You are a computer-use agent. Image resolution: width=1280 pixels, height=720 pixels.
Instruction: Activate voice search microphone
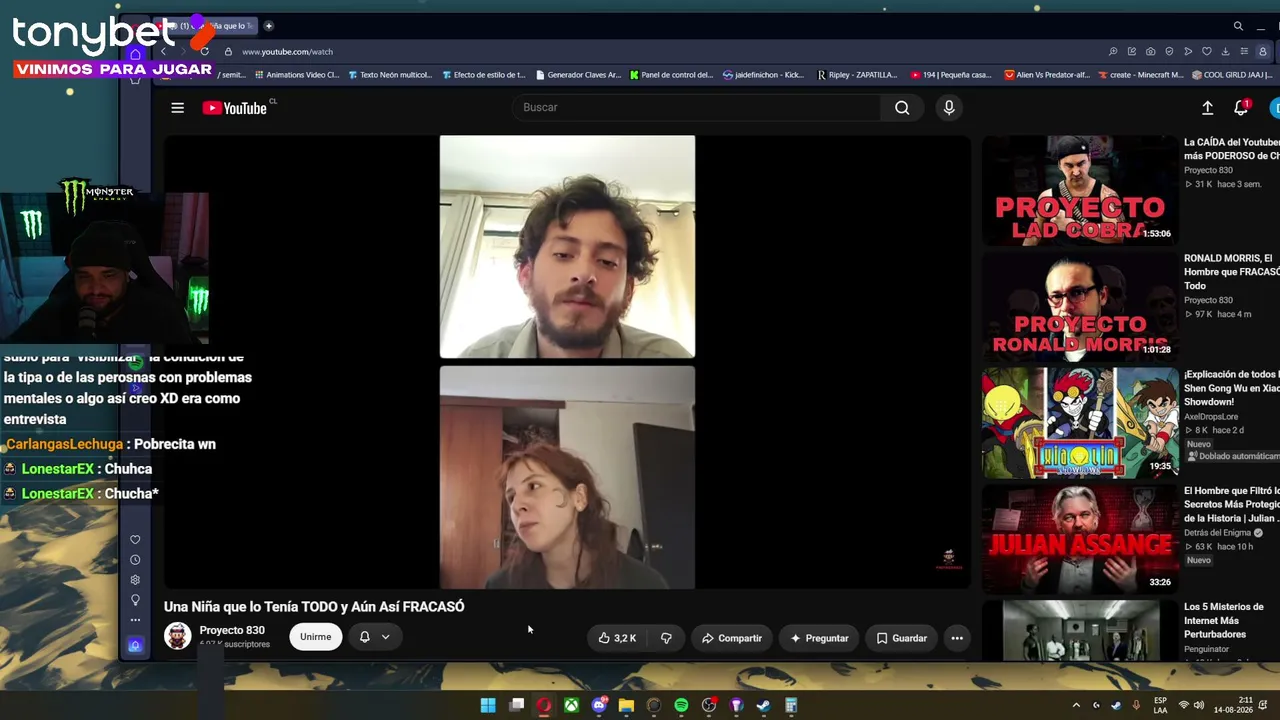point(949,107)
